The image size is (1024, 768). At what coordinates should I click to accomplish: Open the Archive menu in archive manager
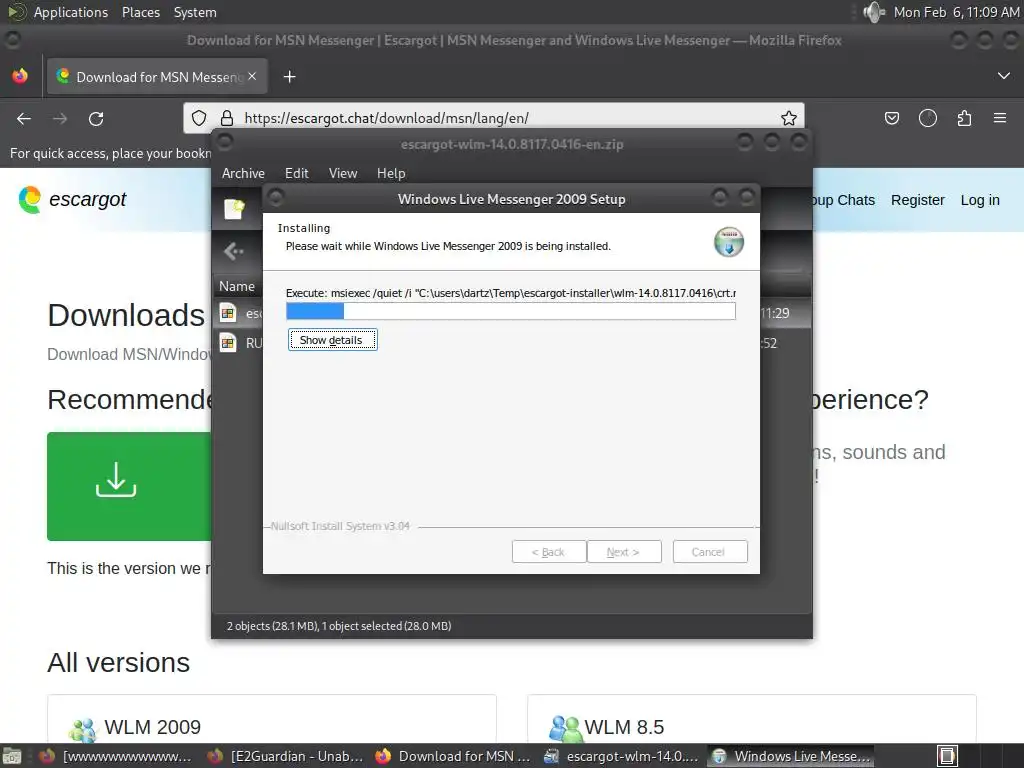coord(244,173)
